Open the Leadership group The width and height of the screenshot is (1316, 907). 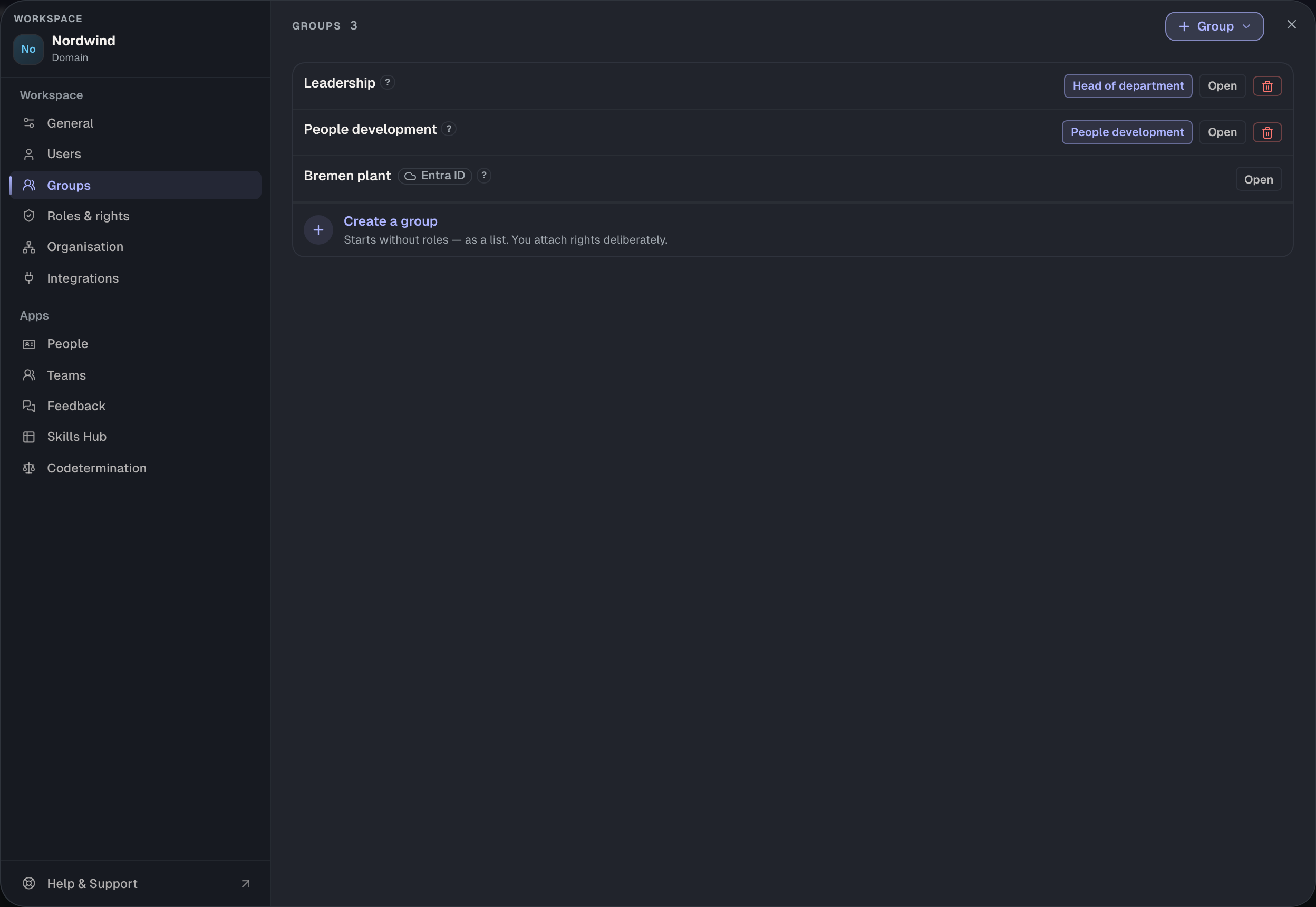click(x=1222, y=86)
